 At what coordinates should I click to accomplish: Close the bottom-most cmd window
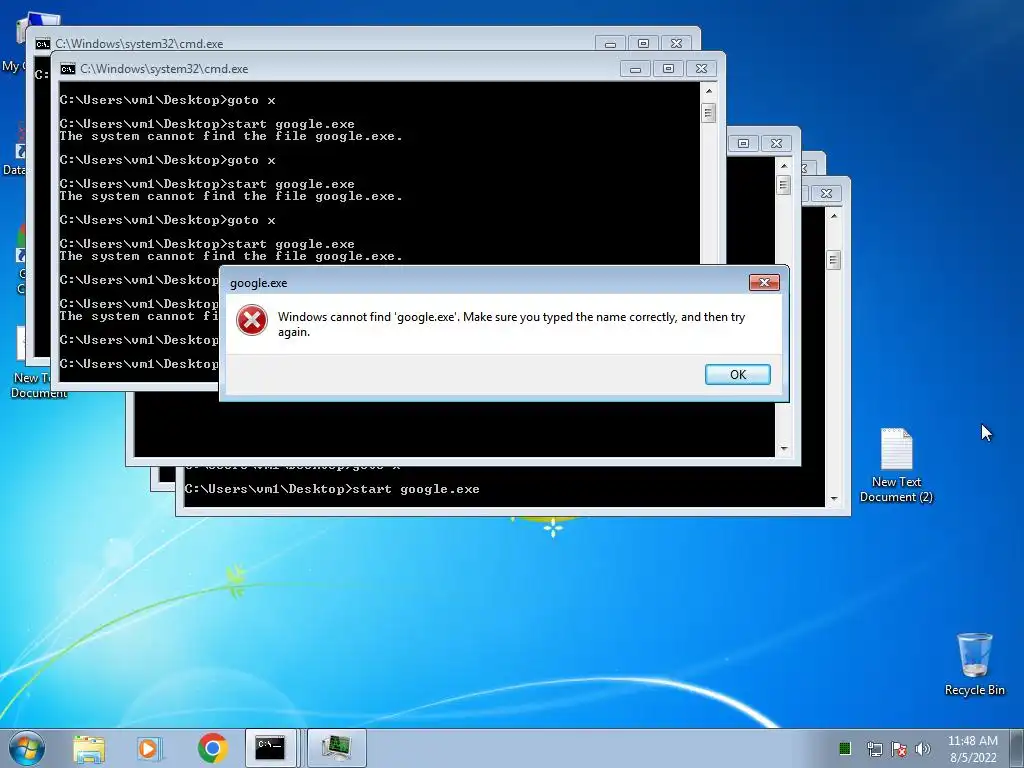[x=825, y=193]
